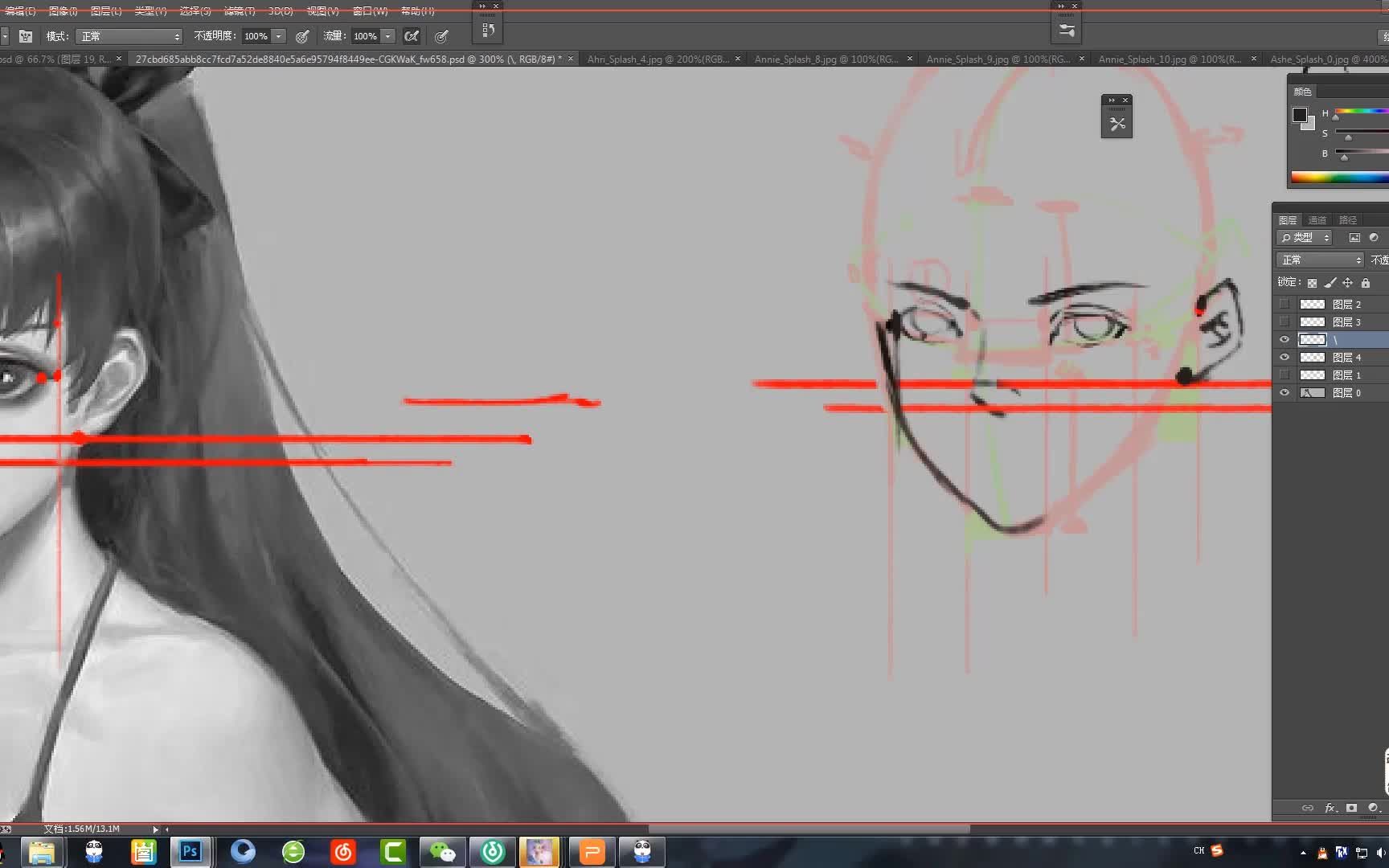Open the 窗口(W) menu

point(370,11)
